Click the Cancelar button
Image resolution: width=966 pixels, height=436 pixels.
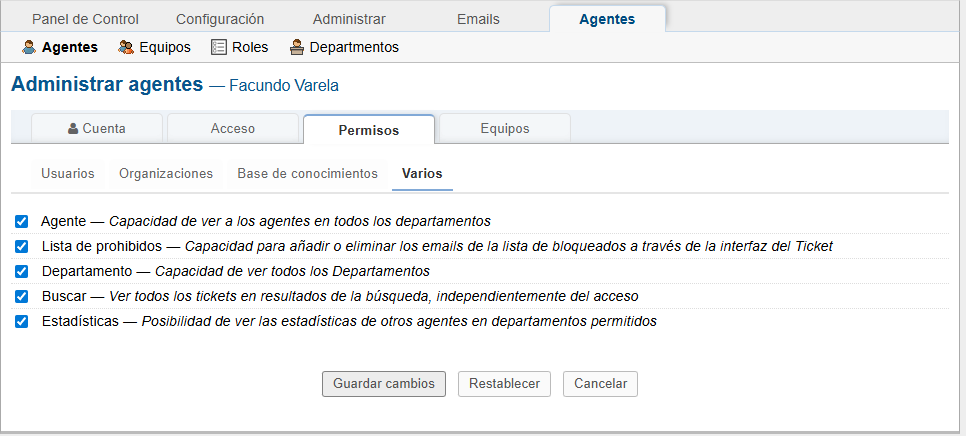pos(600,384)
